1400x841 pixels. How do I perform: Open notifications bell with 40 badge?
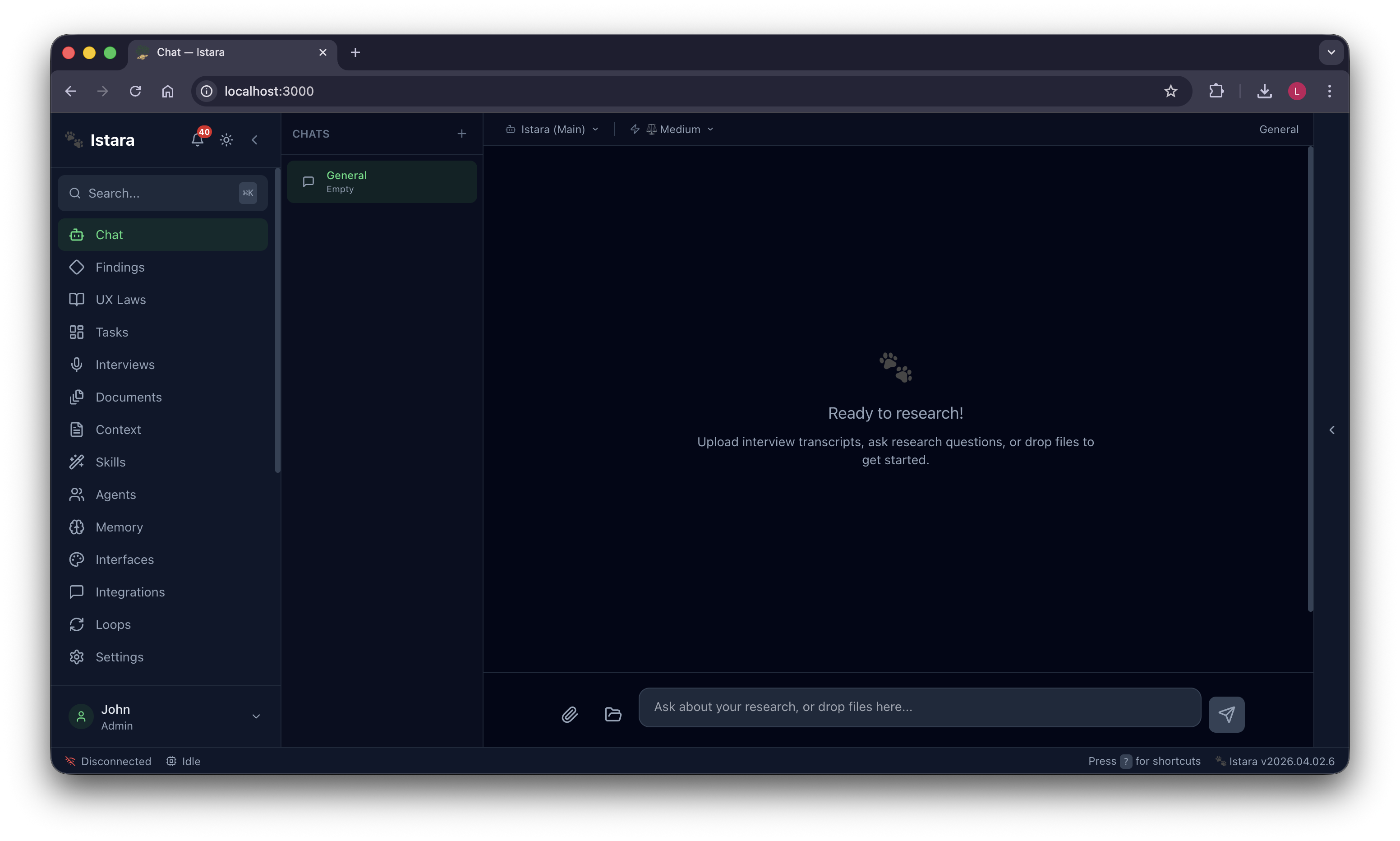197,139
